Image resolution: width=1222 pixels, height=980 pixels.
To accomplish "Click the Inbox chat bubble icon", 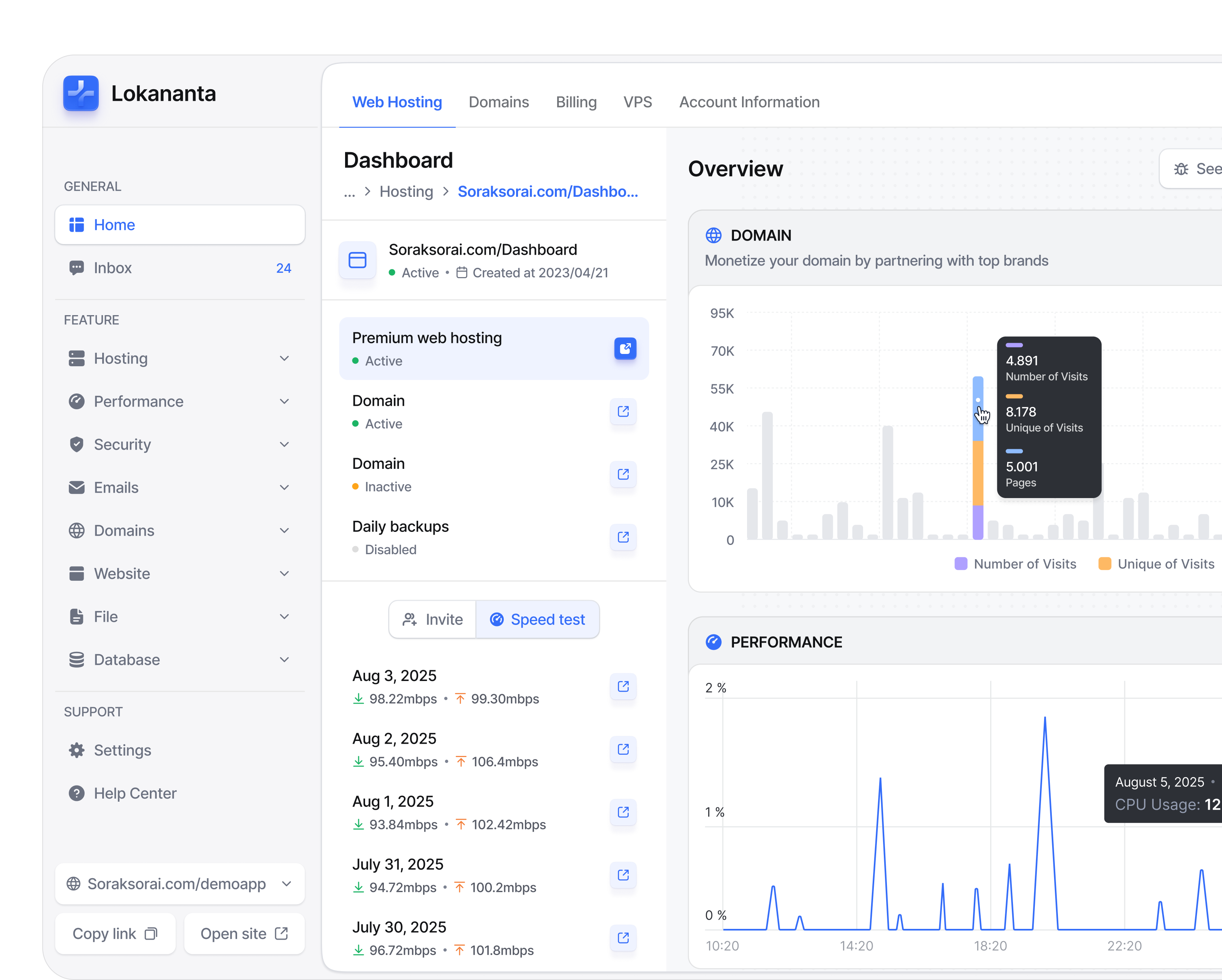I will click(76, 267).
